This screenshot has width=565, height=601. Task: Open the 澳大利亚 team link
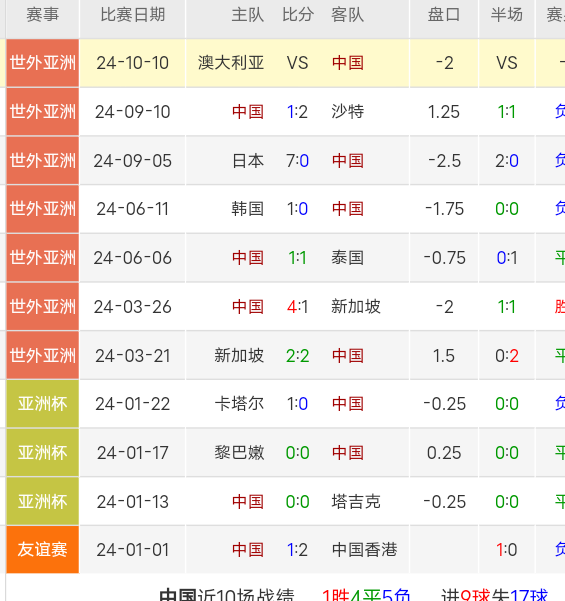tap(231, 63)
